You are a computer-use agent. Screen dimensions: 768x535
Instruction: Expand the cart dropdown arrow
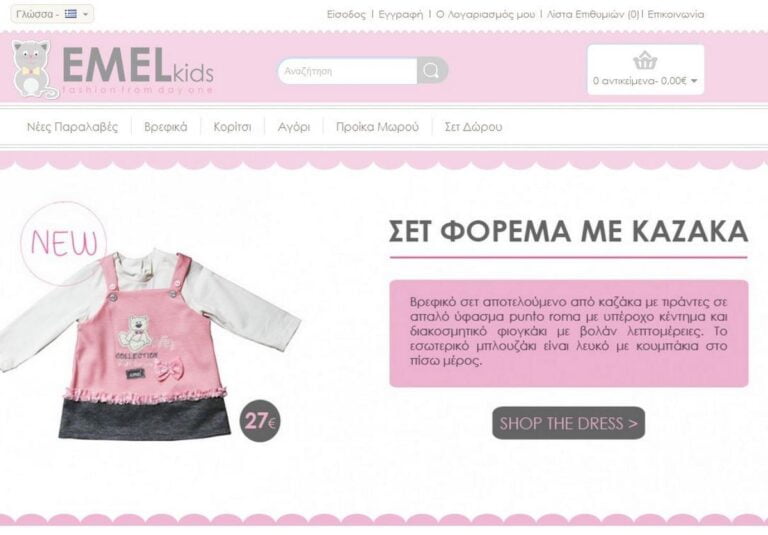pyautogui.click(x=694, y=81)
